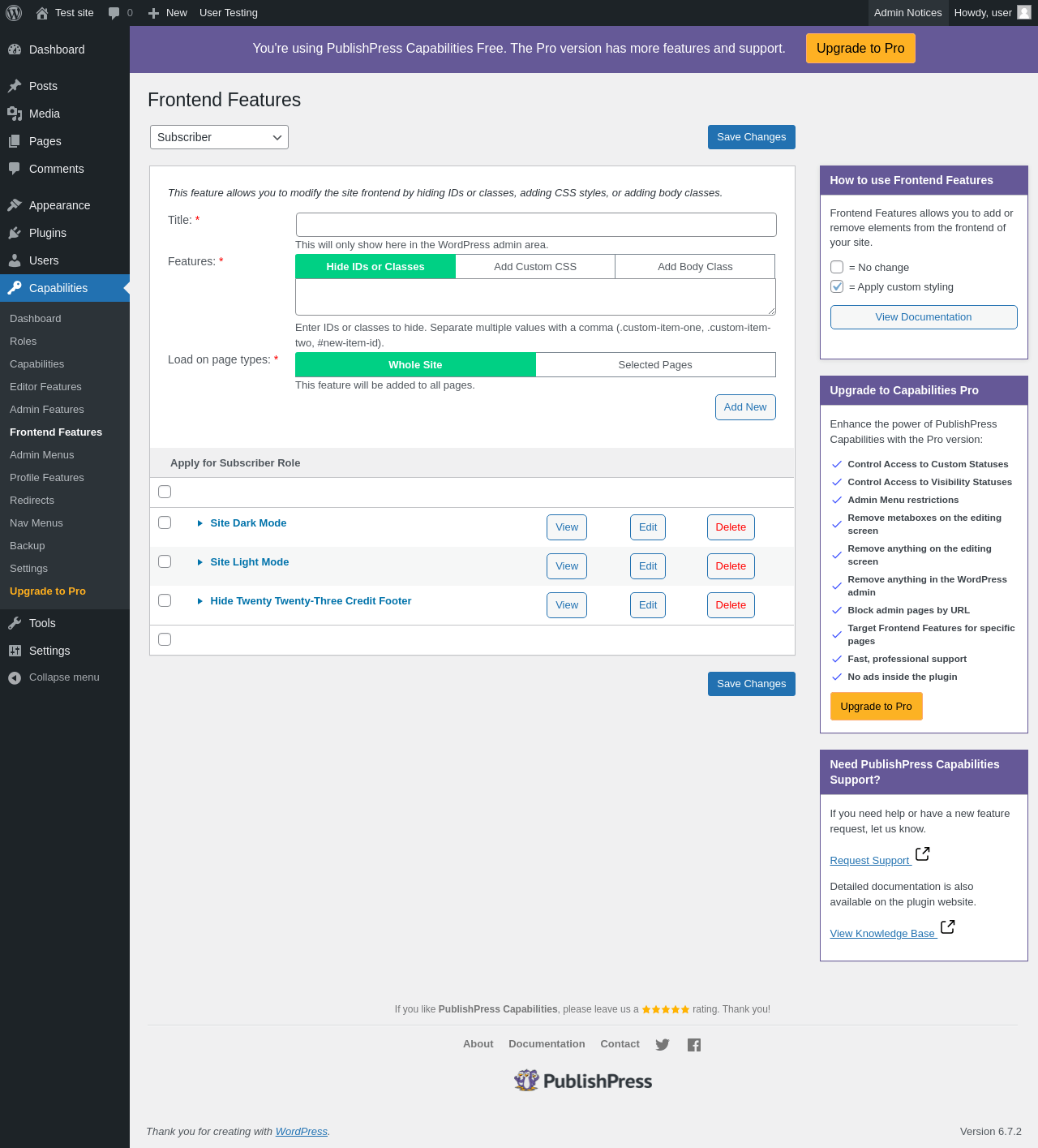Click the Pages icon in sidebar
The height and width of the screenshot is (1148, 1038).
coord(15,141)
